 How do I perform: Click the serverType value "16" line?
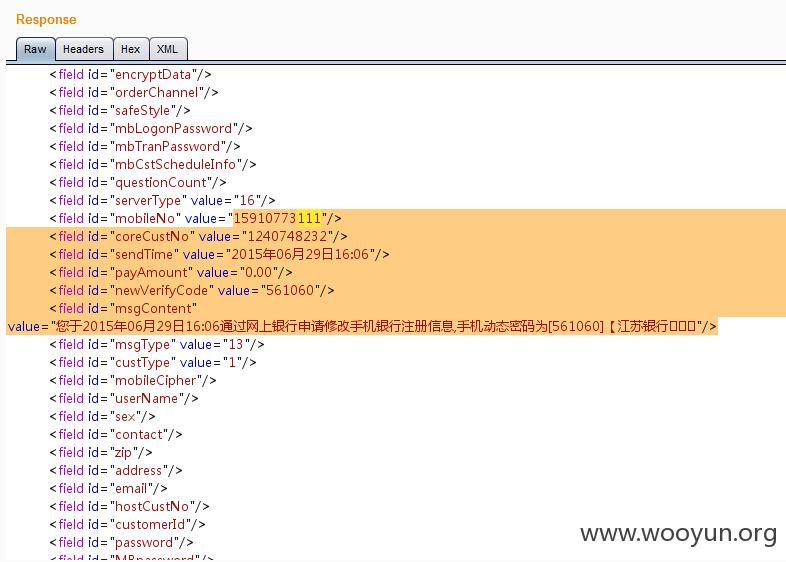(162, 201)
